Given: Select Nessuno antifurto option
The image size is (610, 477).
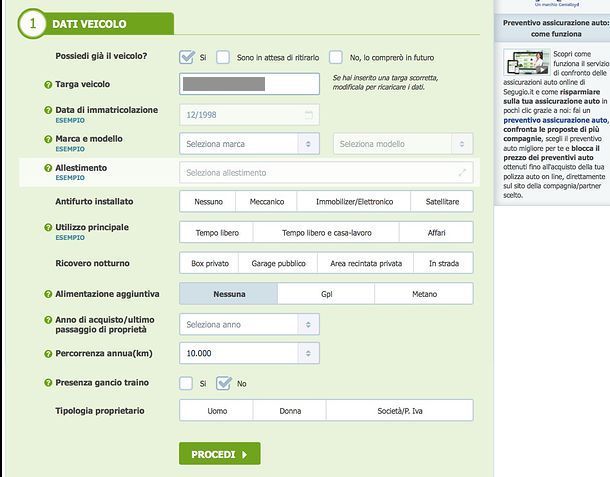Looking at the screenshot, I should tap(208, 202).
